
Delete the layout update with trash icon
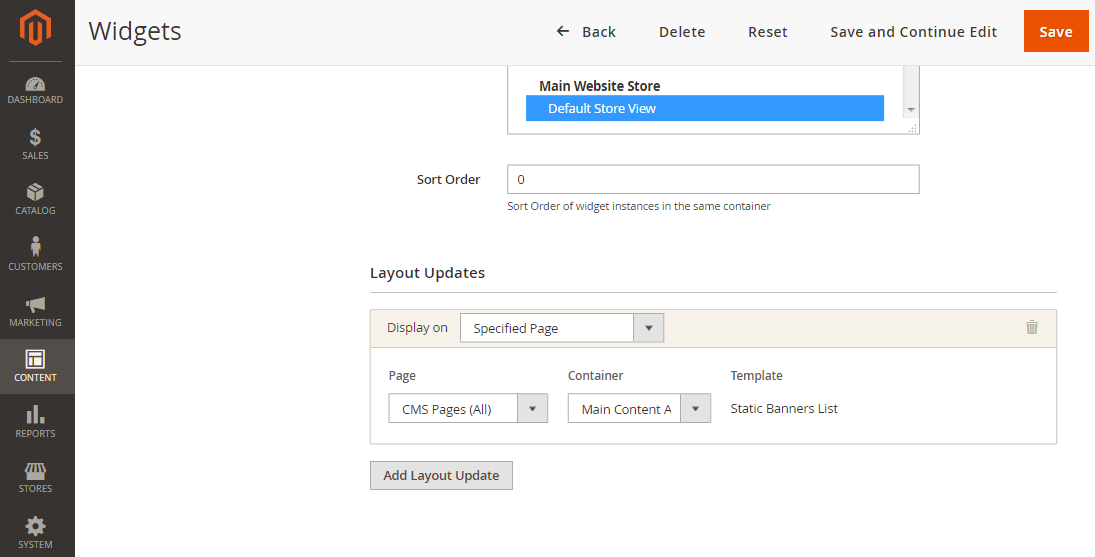tap(1032, 327)
